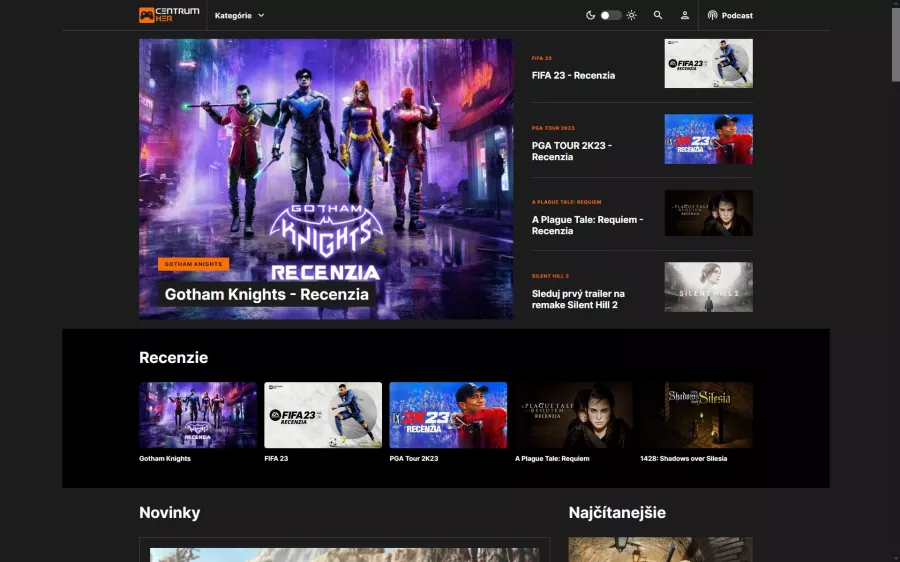900x562 pixels.
Task: Click the Novinky section heading
Action: coord(169,513)
